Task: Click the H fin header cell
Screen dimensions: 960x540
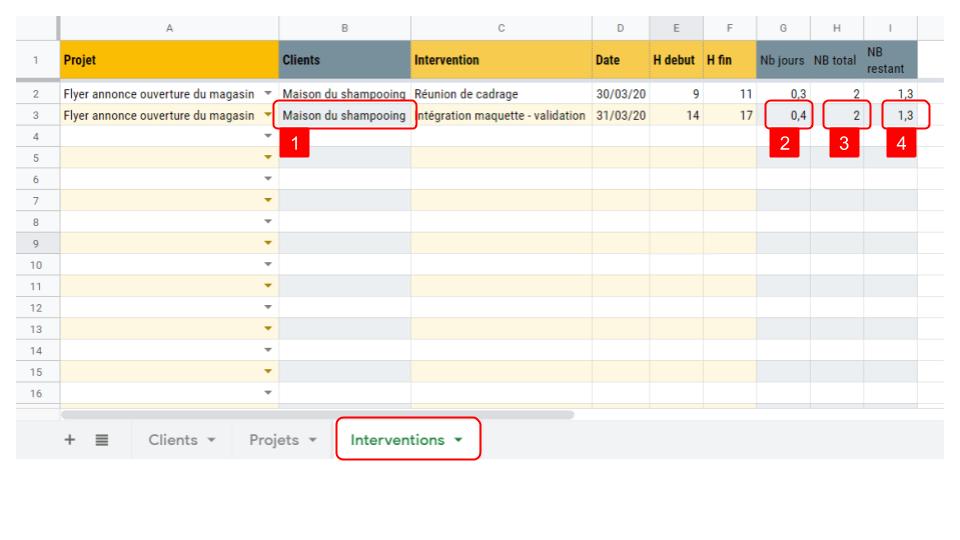Action: 730,60
